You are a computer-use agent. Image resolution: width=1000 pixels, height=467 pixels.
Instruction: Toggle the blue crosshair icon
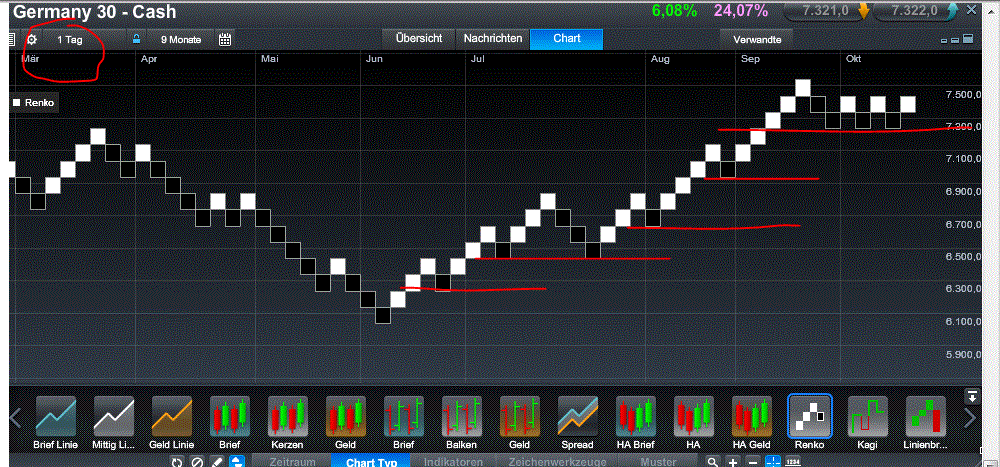773,462
